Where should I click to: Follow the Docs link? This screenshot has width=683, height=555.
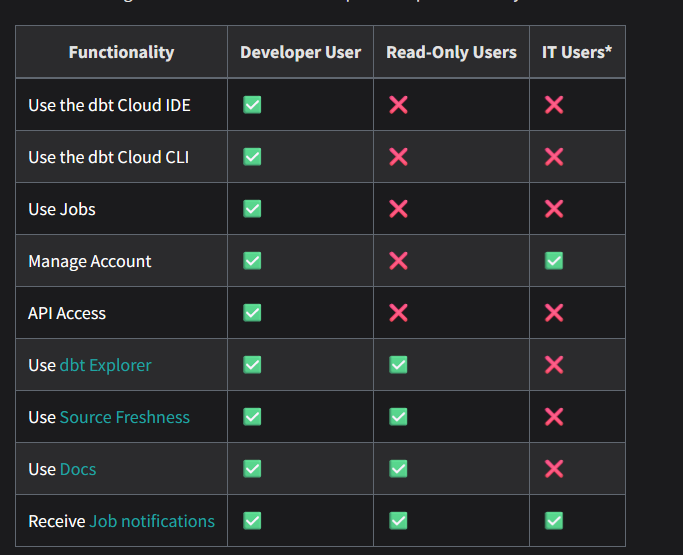click(x=78, y=469)
